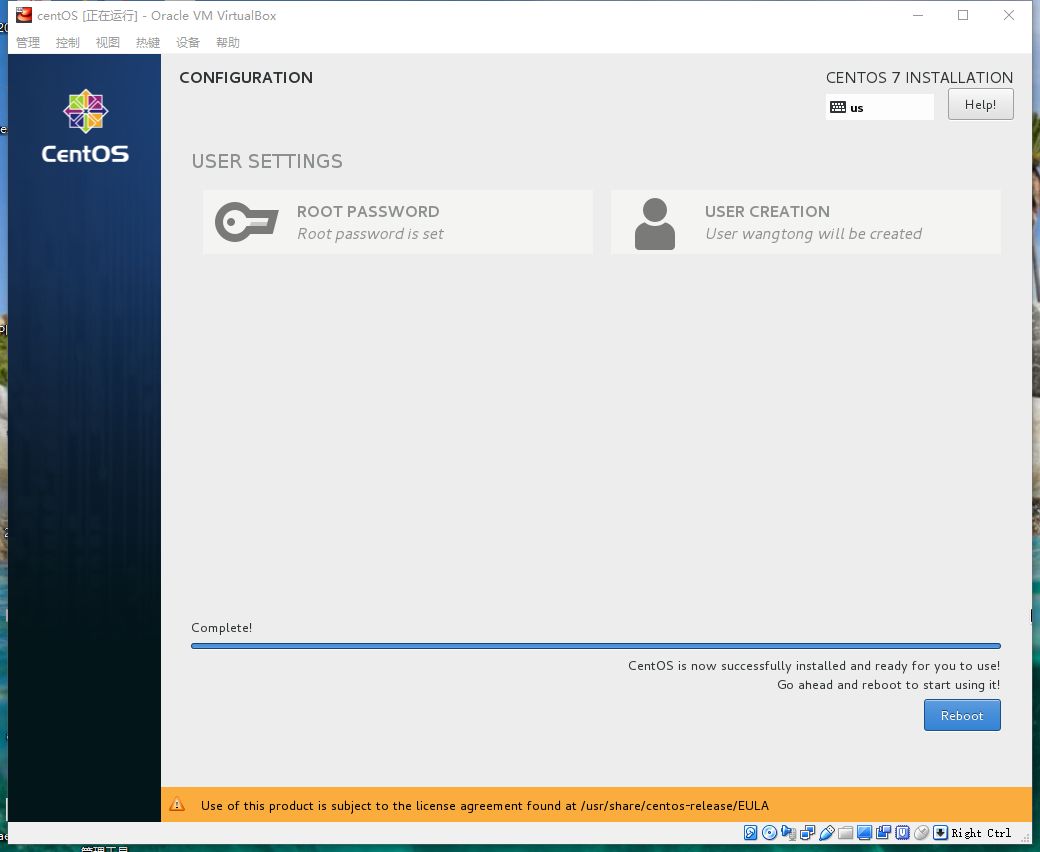
Task: Click the USB devices status icon
Action: coord(827,832)
